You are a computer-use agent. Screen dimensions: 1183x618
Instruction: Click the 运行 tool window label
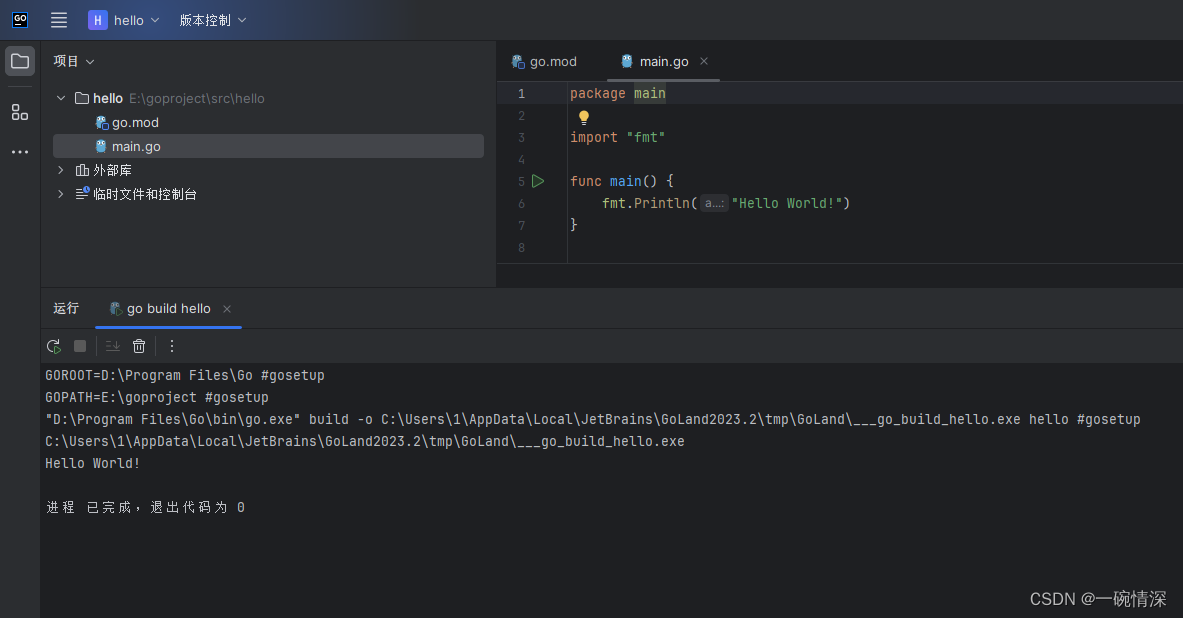click(66, 308)
